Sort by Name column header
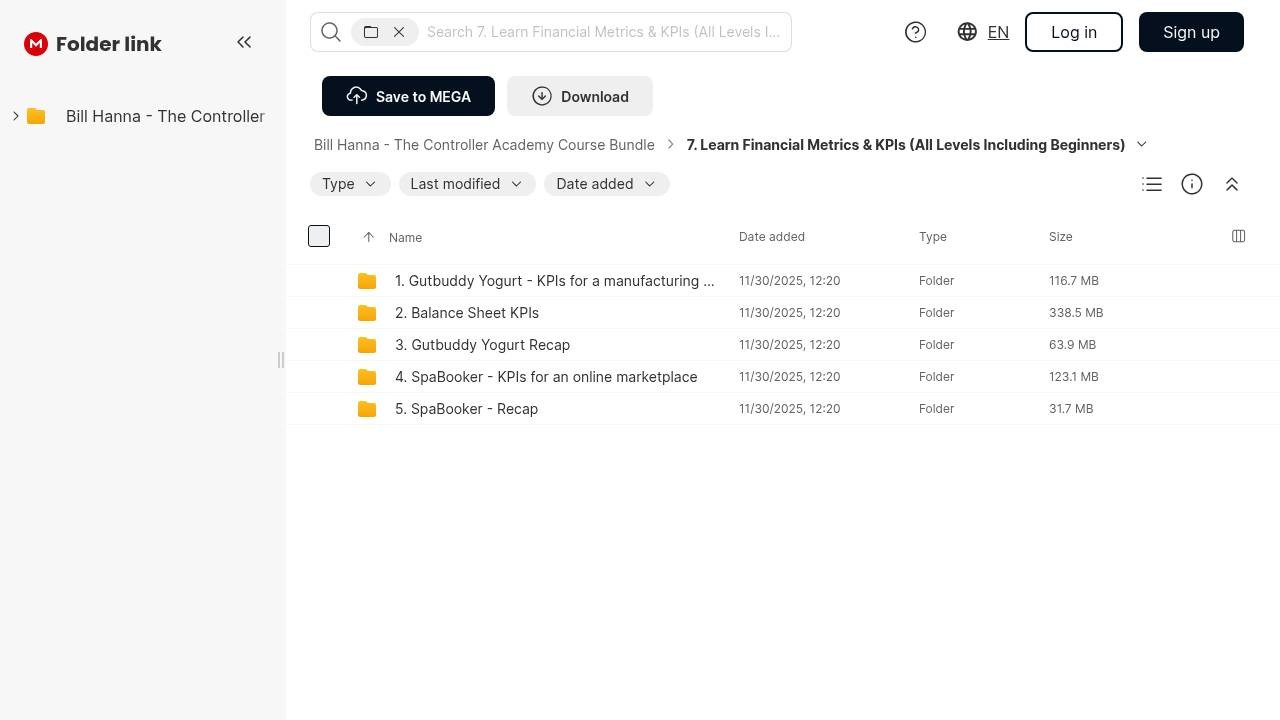 [x=405, y=237]
